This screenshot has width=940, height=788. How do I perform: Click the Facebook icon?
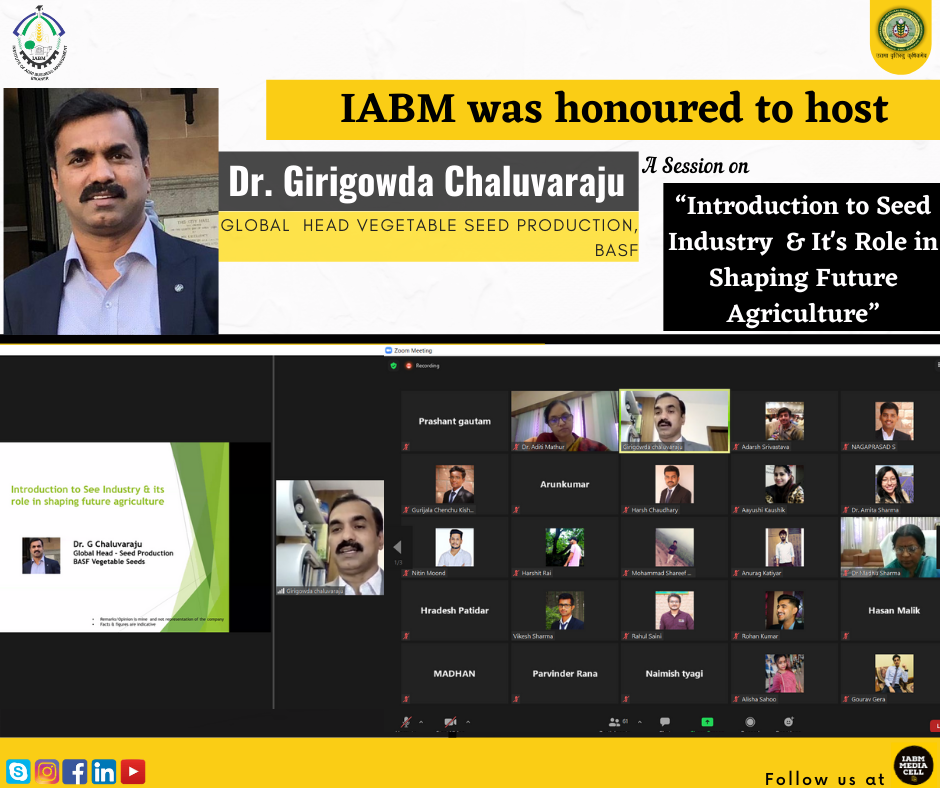pos(75,771)
